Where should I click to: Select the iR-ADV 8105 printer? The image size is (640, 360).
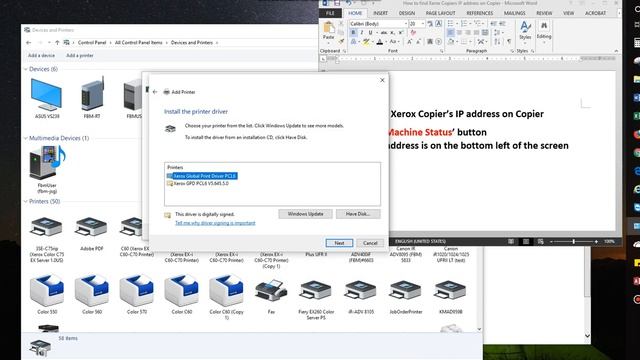click(361, 296)
